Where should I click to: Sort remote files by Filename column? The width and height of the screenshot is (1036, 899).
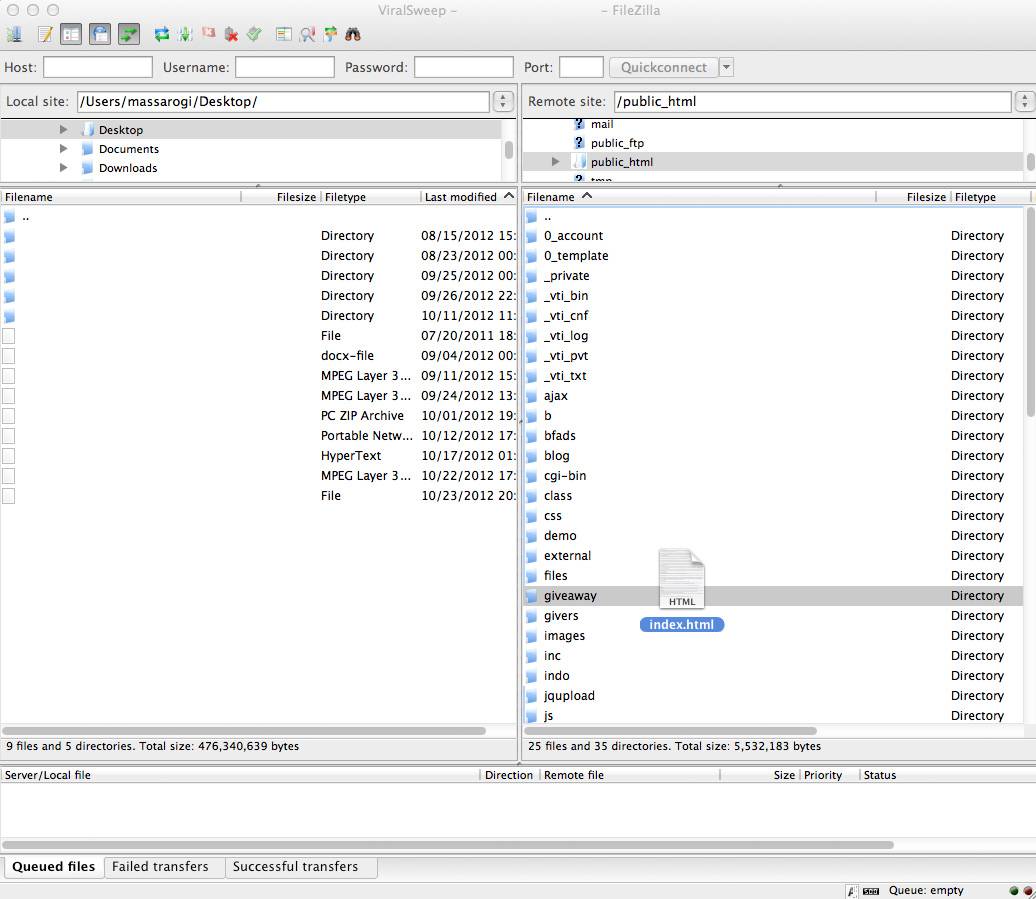[x=700, y=197]
